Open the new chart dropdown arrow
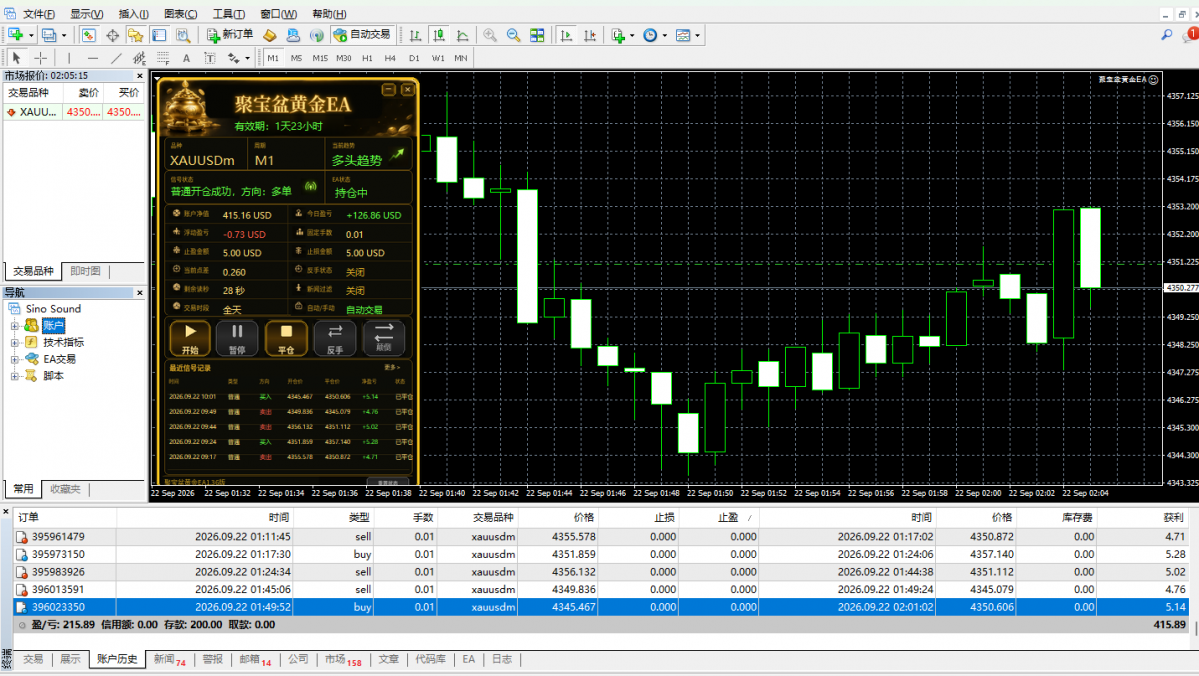Screen dimensions: 1199x676 (31, 35)
